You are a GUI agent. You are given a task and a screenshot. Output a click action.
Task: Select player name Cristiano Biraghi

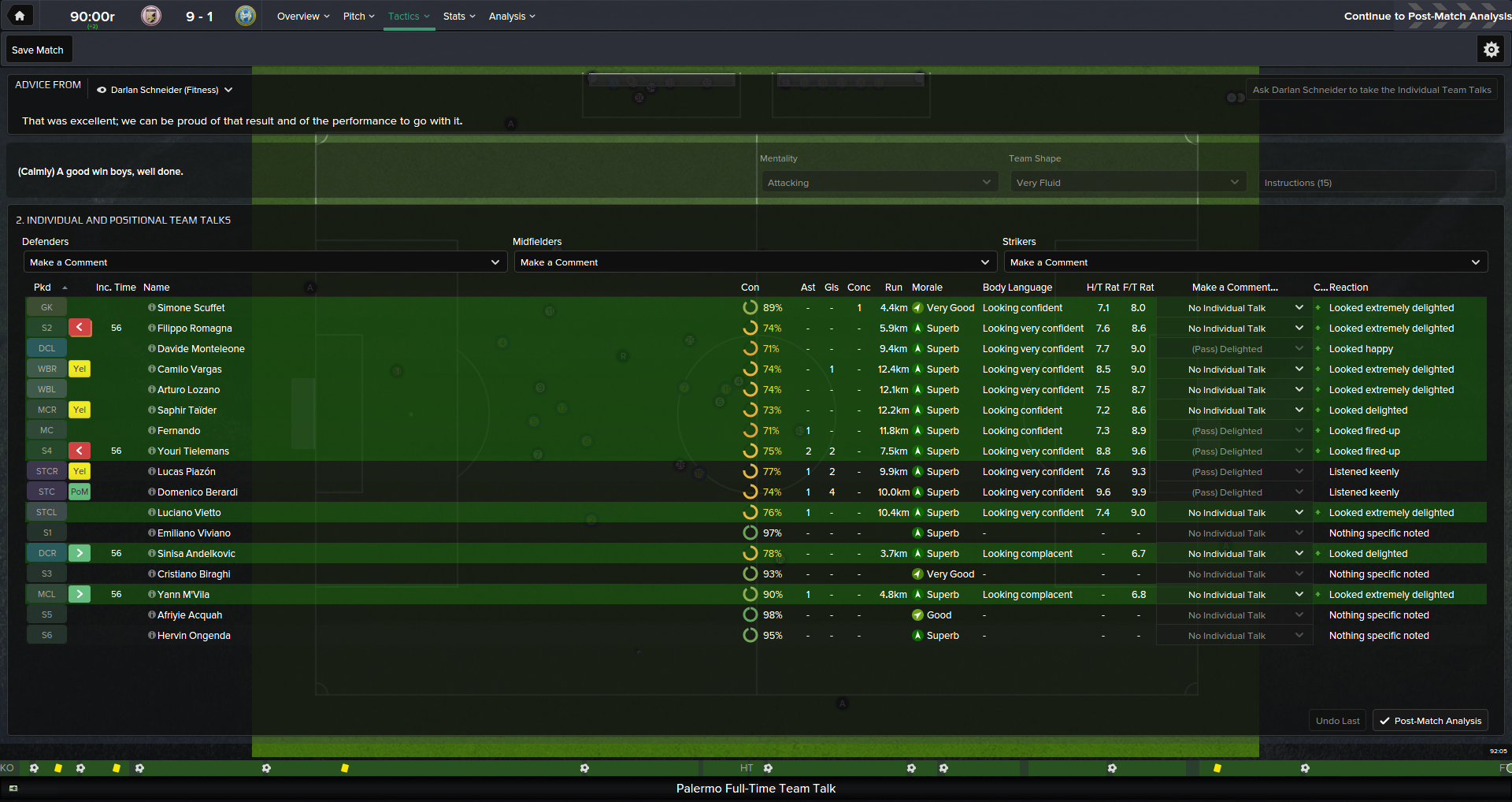[x=194, y=574]
